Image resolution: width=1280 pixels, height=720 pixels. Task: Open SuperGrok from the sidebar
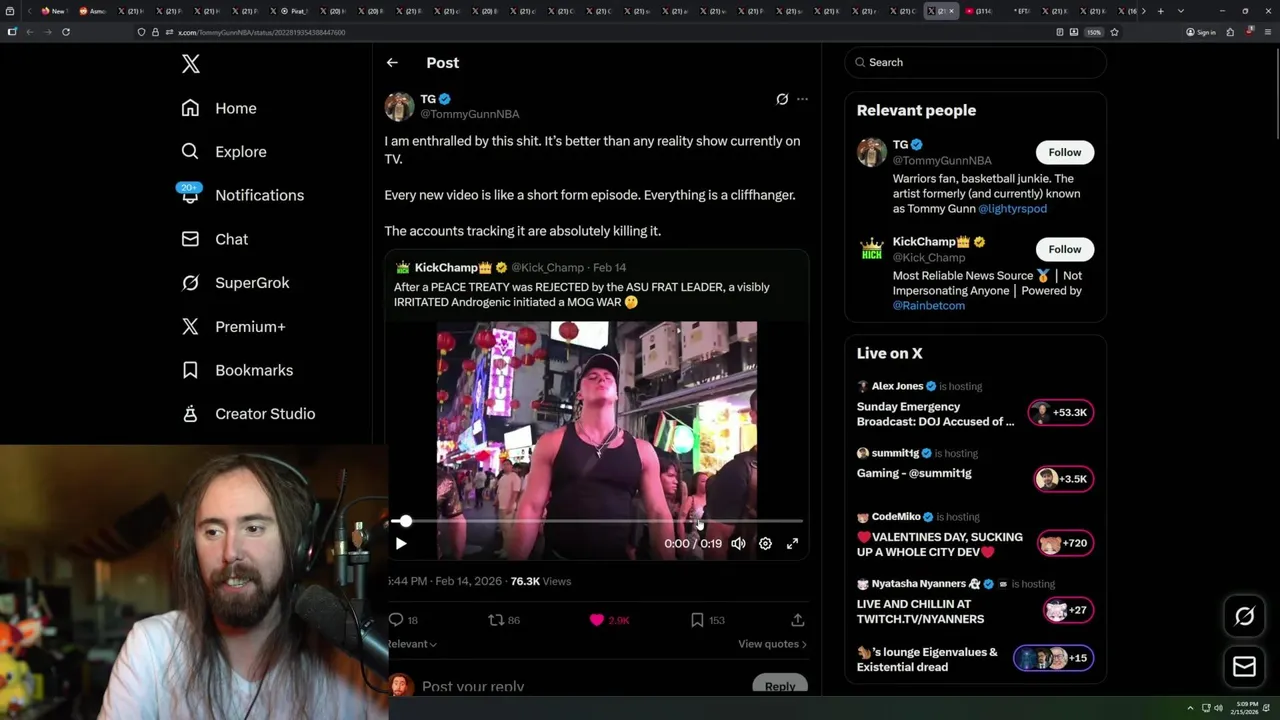pyautogui.click(x=235, y=283)
